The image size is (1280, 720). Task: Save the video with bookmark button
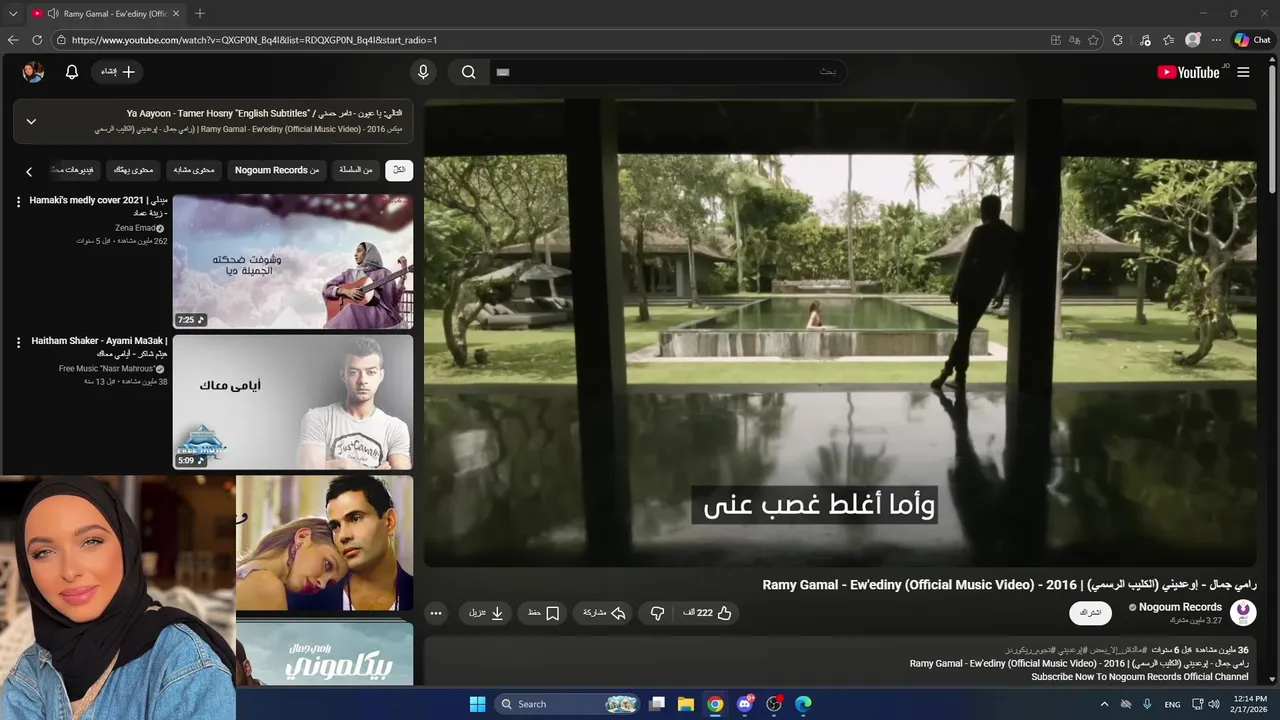[x=543, y=613]
